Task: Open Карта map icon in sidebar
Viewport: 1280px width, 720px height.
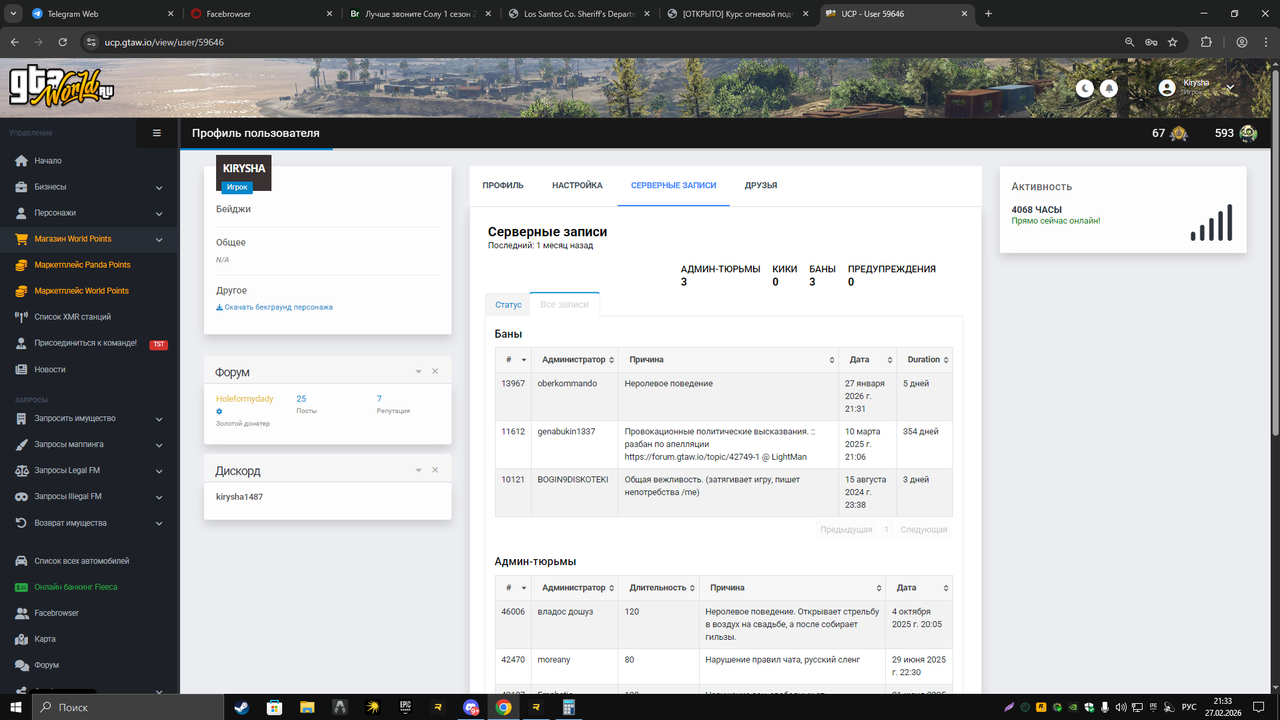Action: pyautogui.click(x=21, y=639)
